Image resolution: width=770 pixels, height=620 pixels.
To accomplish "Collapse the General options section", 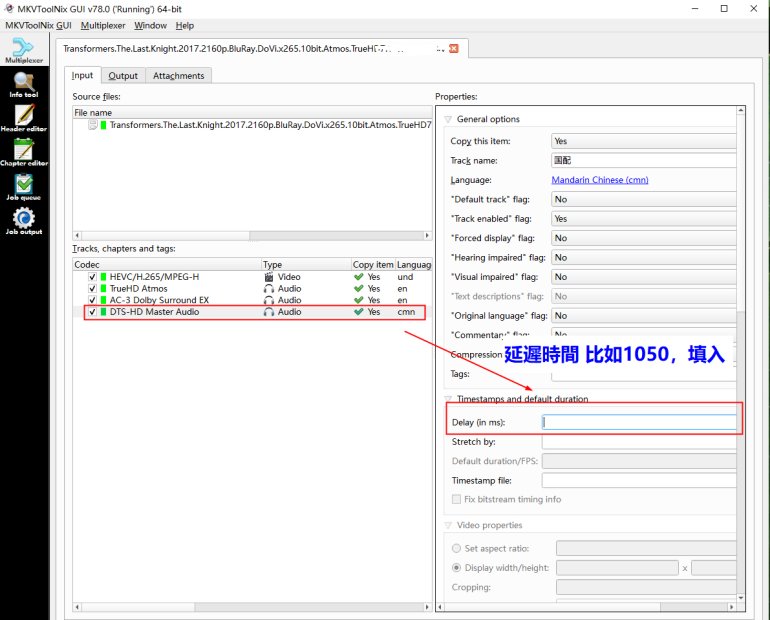I will (448, 119).
